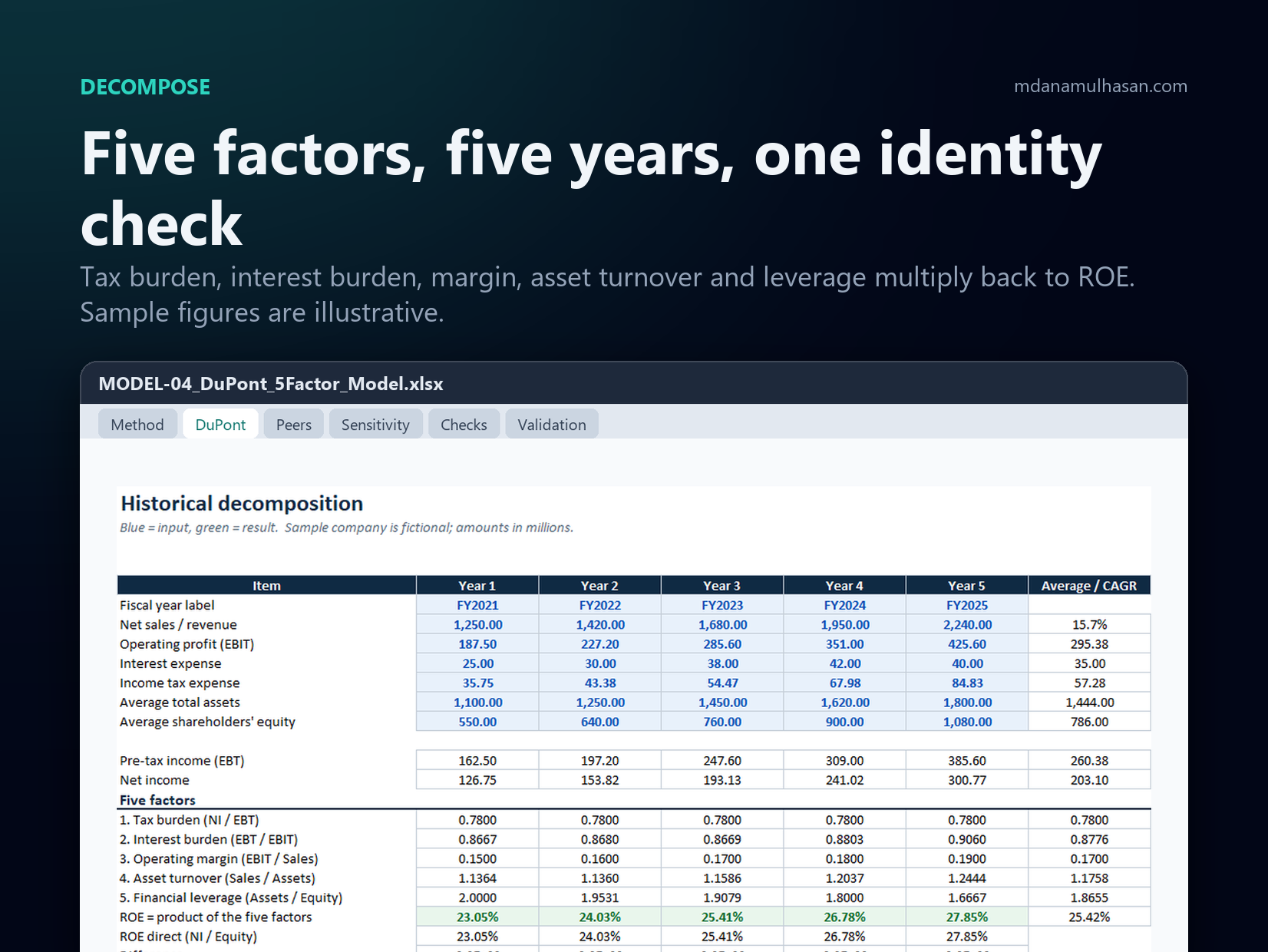1268x952 pixels.
Task: Click the Year 3 column header
Action: (722, 585)
